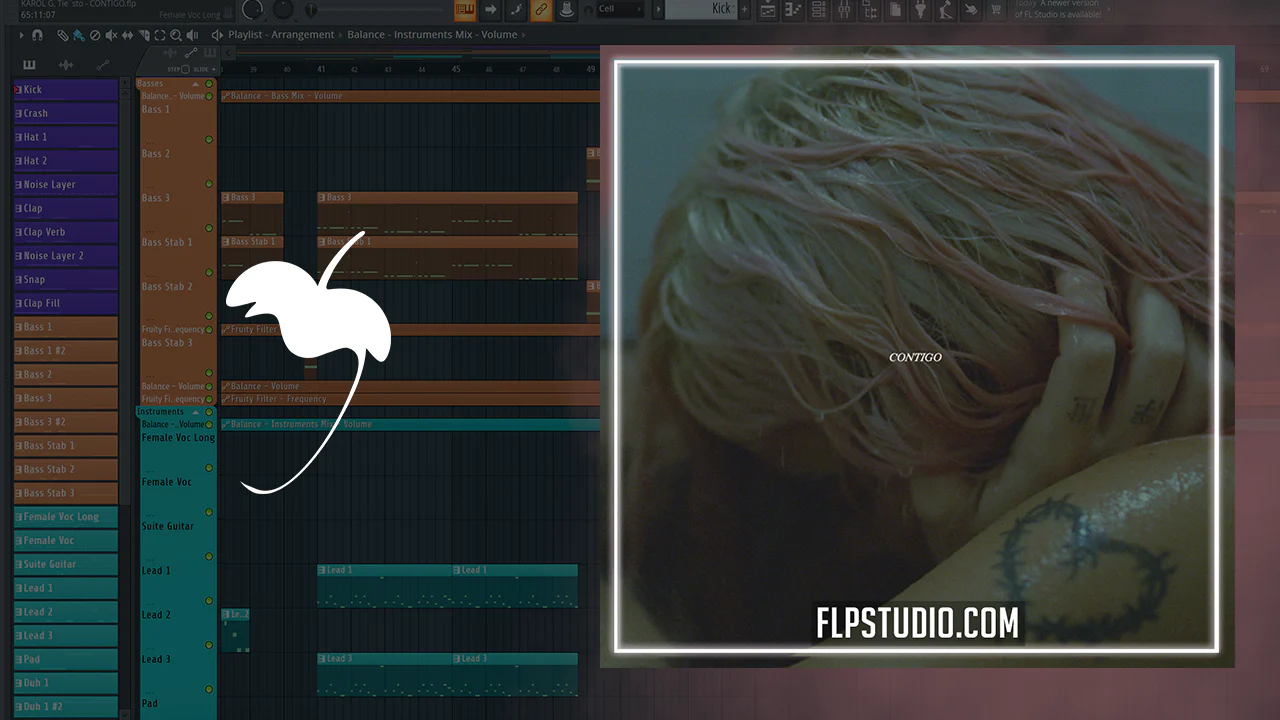Select the Mute tool speaker icon
This screenshot has width=1280, height=720.
tap(111, 35)
